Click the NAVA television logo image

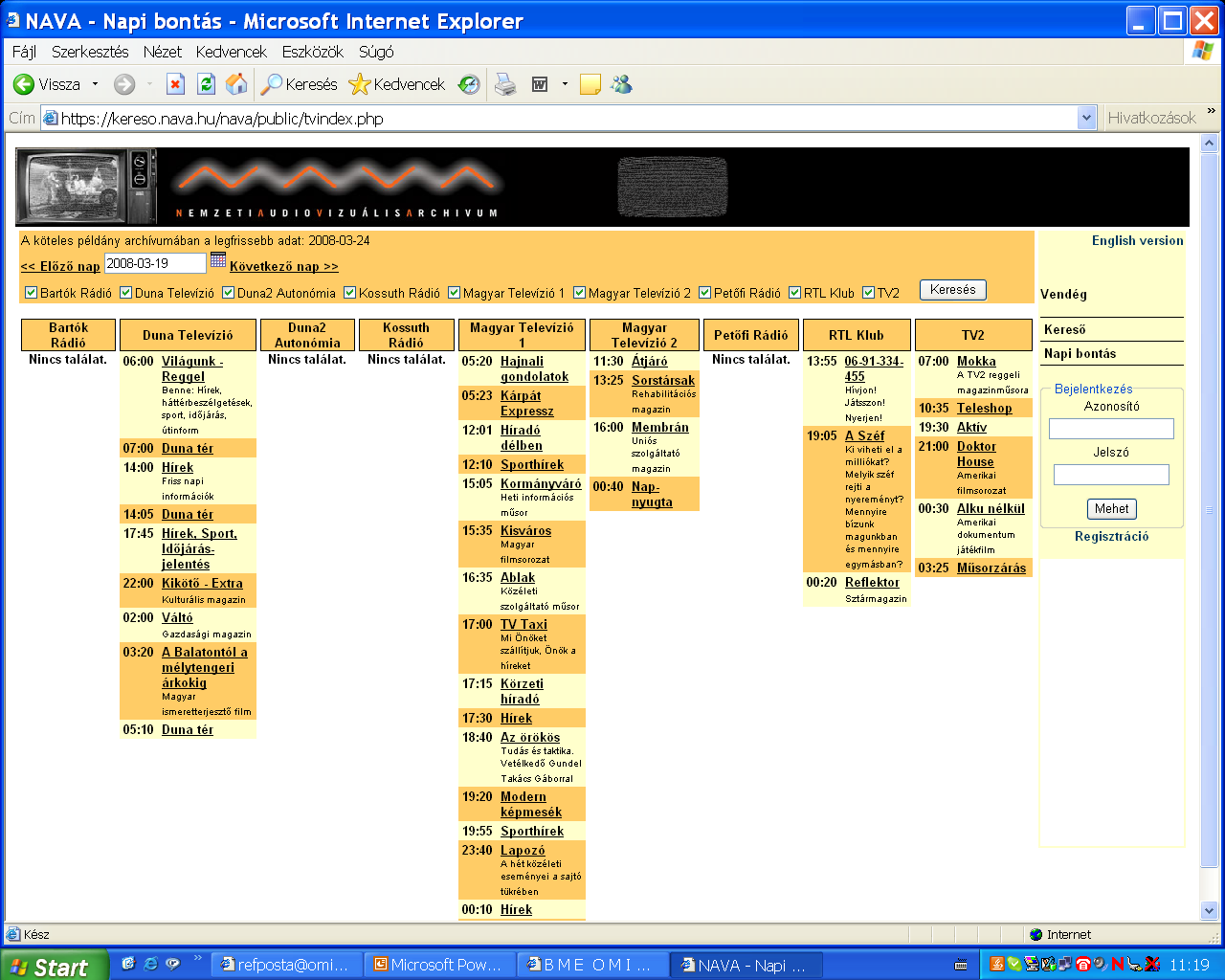pos(86,187)
